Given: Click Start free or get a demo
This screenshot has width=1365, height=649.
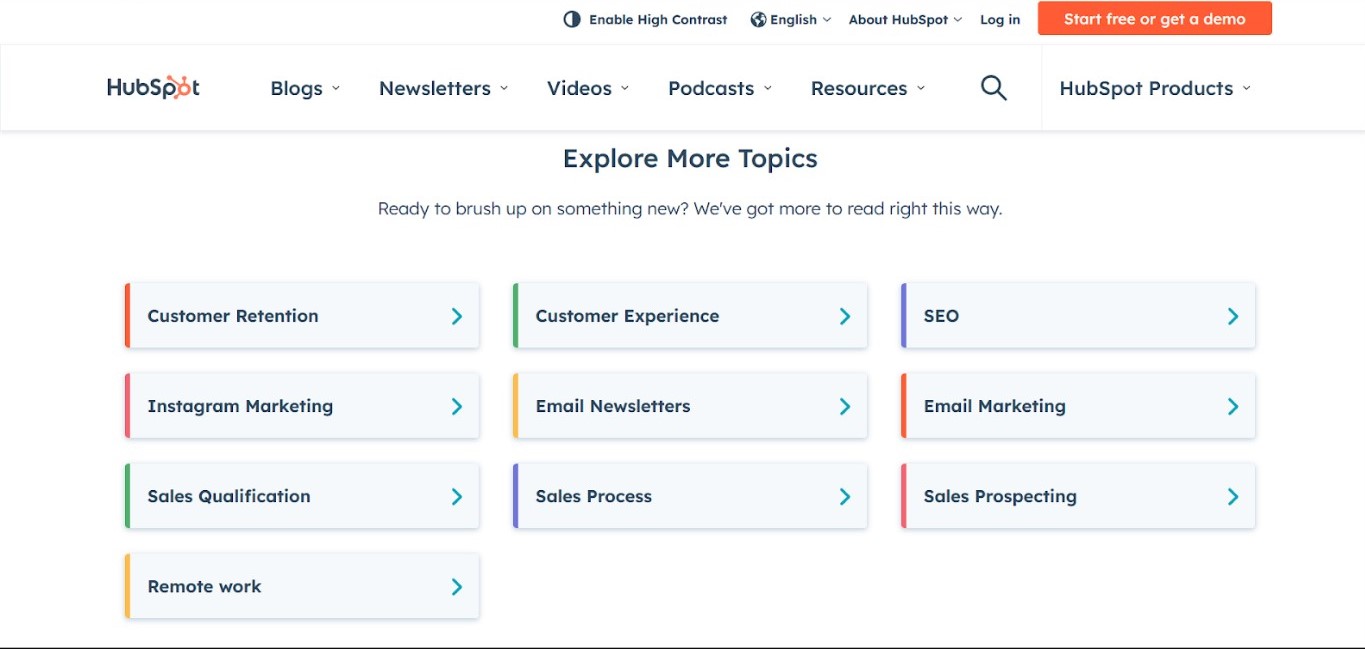Looking at the screenshot, I should pos(1155,19).
